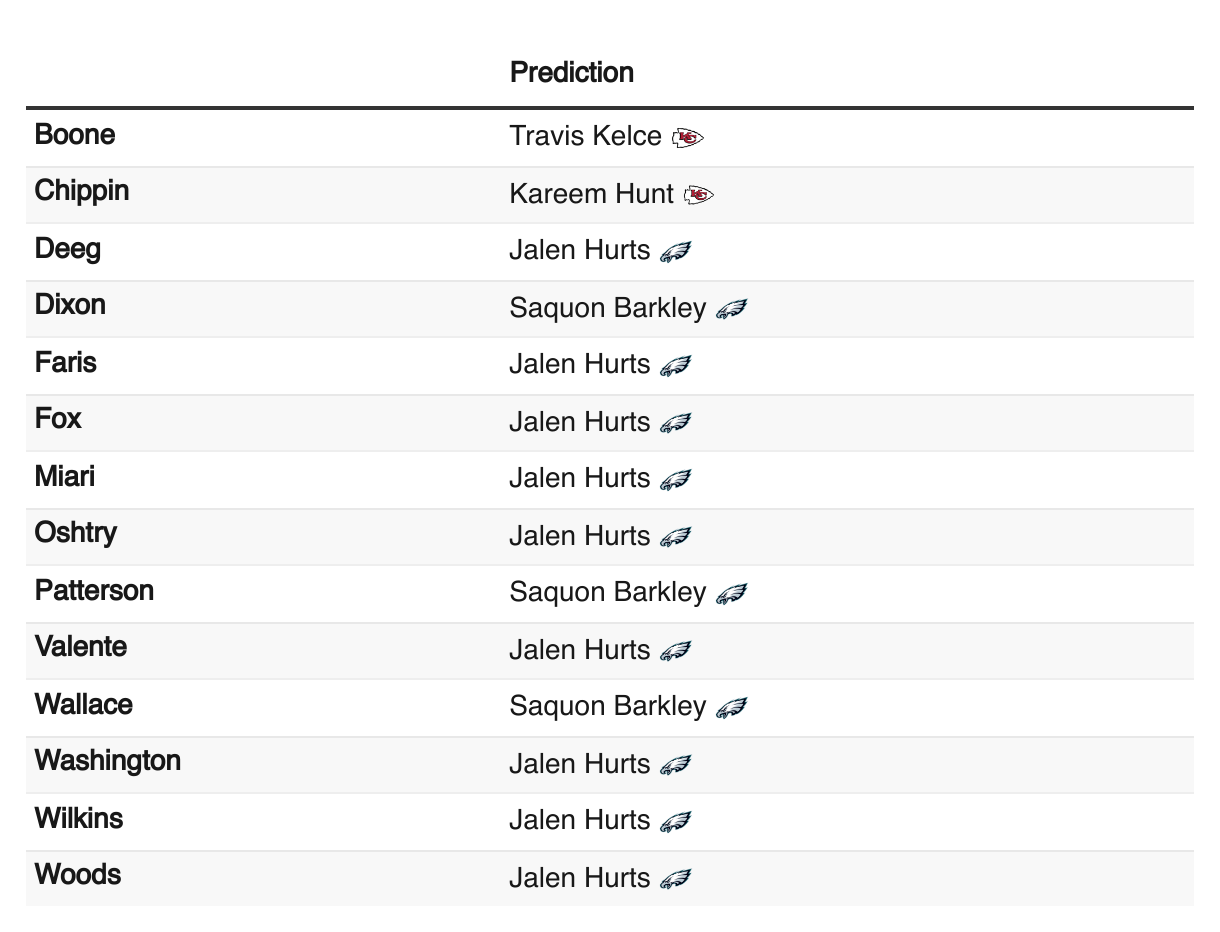Select the Wilkins name cell
This screenshot has width=1220, height=932.
(79, 818)
